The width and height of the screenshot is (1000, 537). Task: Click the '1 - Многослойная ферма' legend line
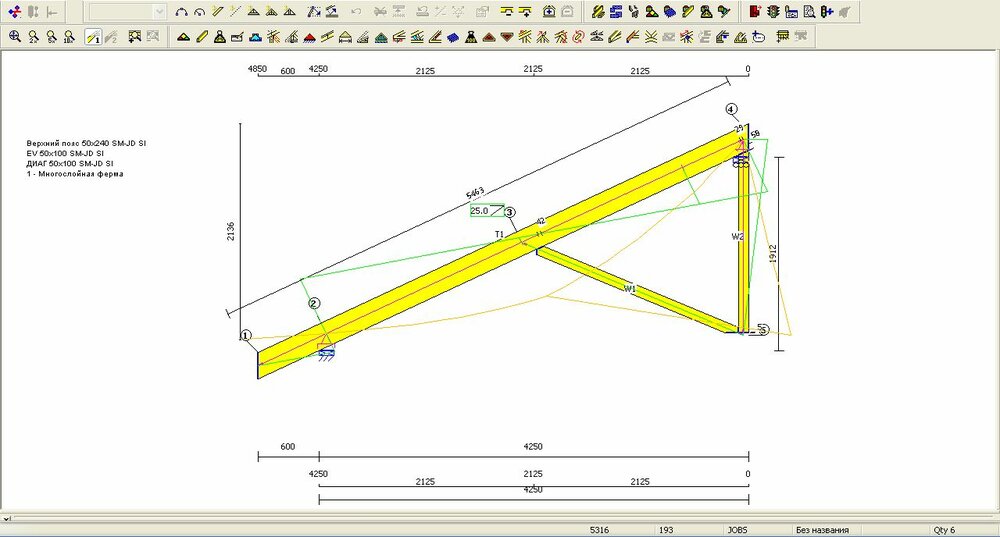75,174
